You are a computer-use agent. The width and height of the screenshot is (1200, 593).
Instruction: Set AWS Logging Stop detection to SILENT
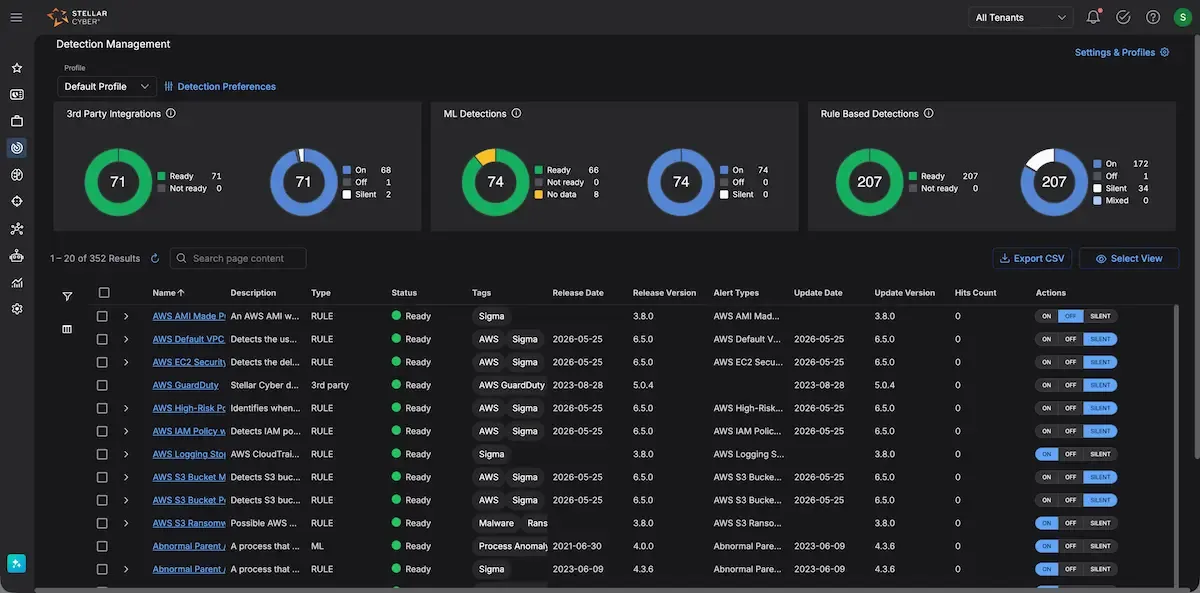pos(1100,454)
